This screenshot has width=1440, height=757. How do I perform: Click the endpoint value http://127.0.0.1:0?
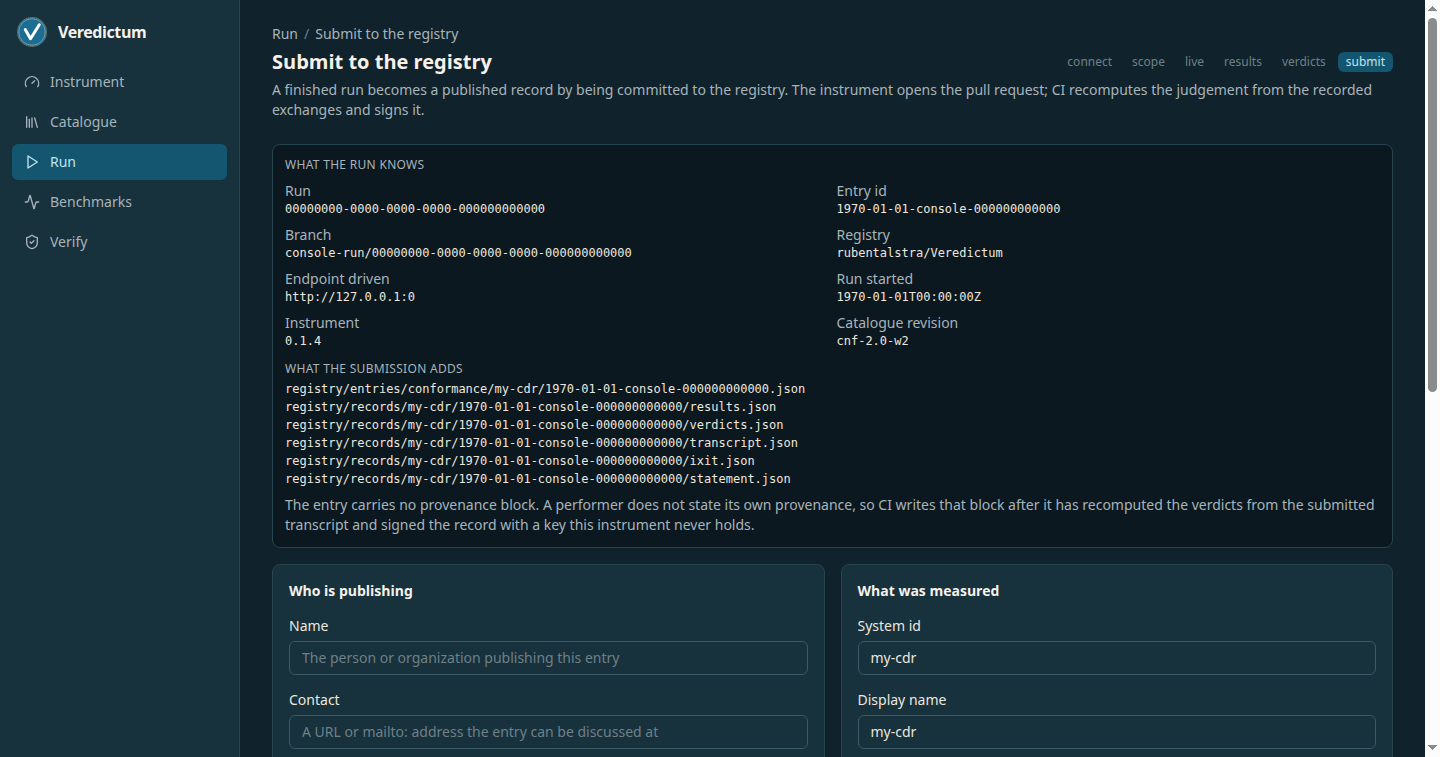click(350, 297)
